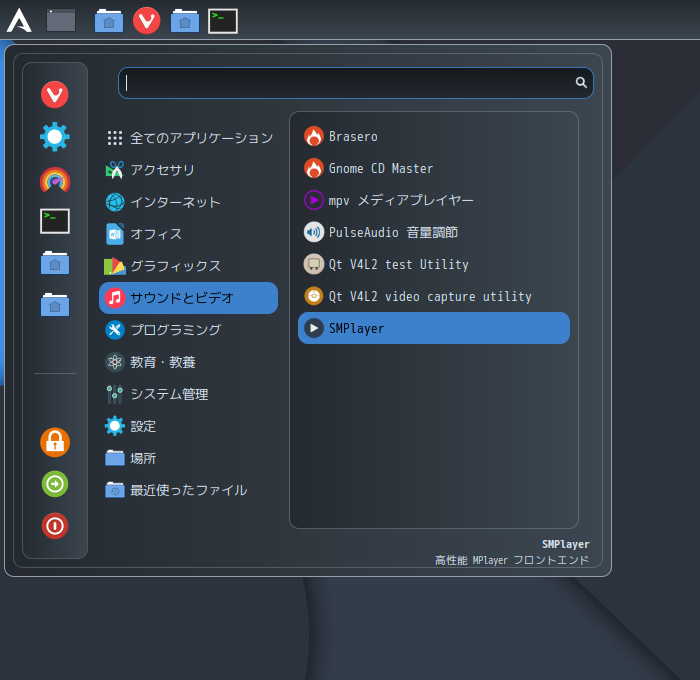Launch Qt V4L2 video capture utility
700x680 pixels.
(x=434, y=296)
